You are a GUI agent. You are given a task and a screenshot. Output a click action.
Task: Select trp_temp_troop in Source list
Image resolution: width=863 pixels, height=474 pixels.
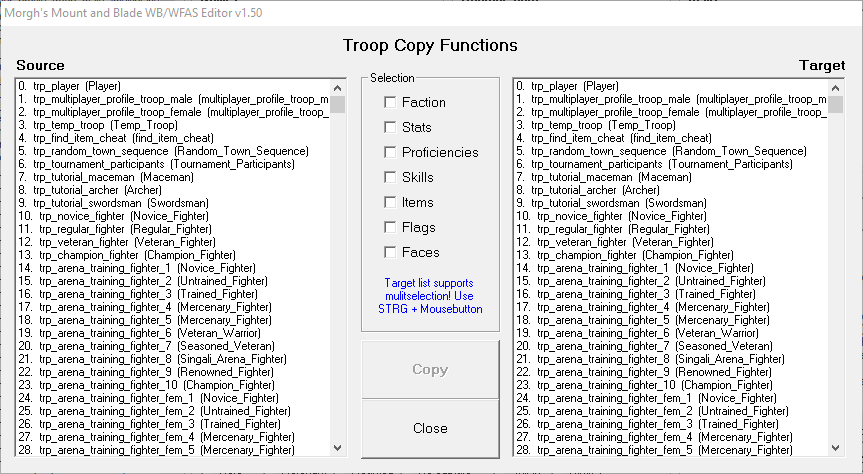coord(173,125)
